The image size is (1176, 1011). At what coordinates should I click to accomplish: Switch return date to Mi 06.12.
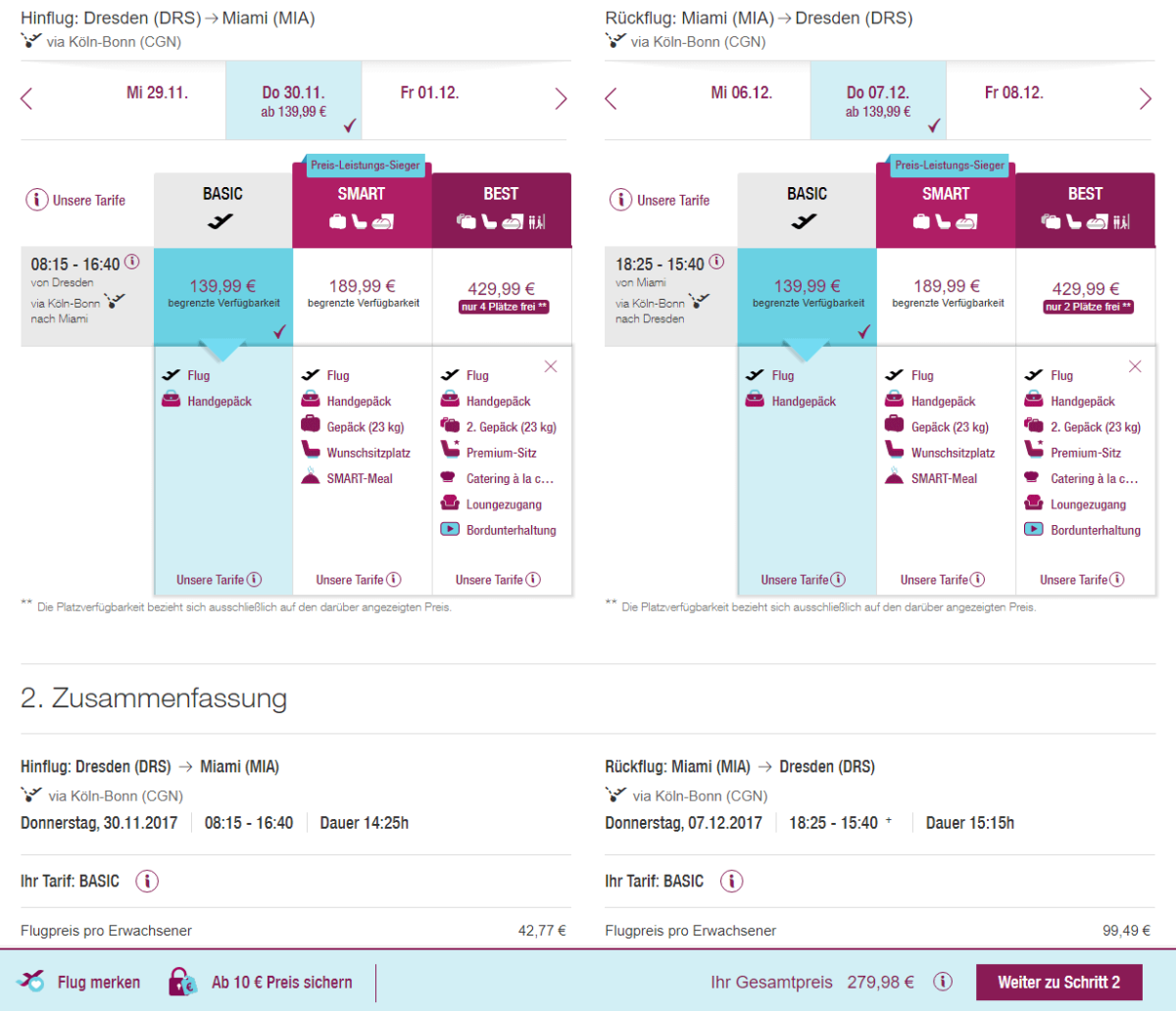741,94
